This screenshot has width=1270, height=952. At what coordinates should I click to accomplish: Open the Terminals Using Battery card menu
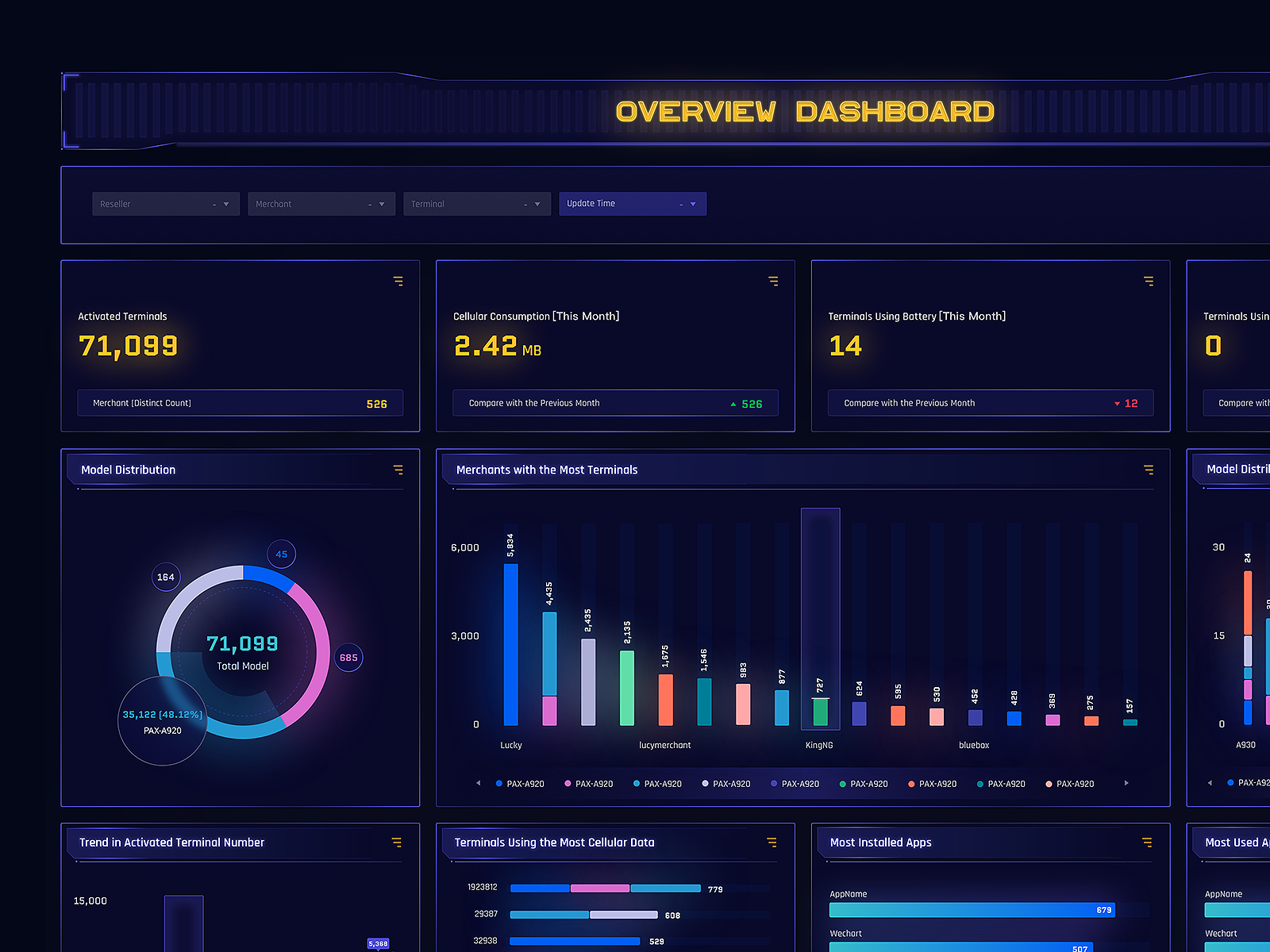tap(1149, 281)
